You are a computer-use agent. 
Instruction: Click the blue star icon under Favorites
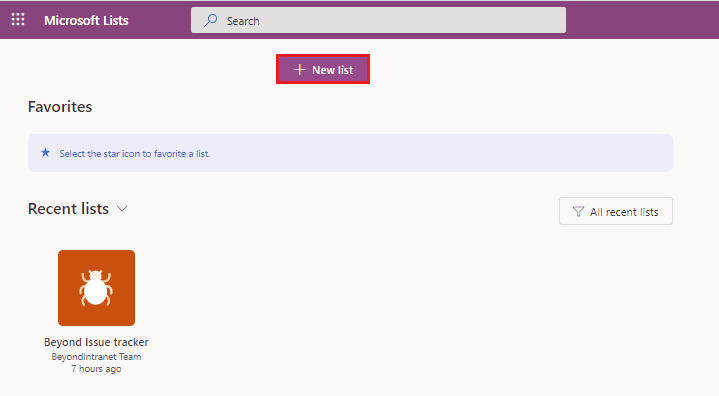click(45, 153)
